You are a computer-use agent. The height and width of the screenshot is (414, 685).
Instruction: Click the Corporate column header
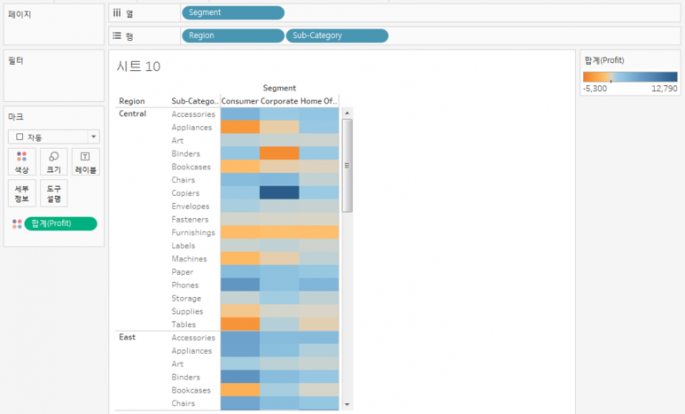click(x=279, y=101)
